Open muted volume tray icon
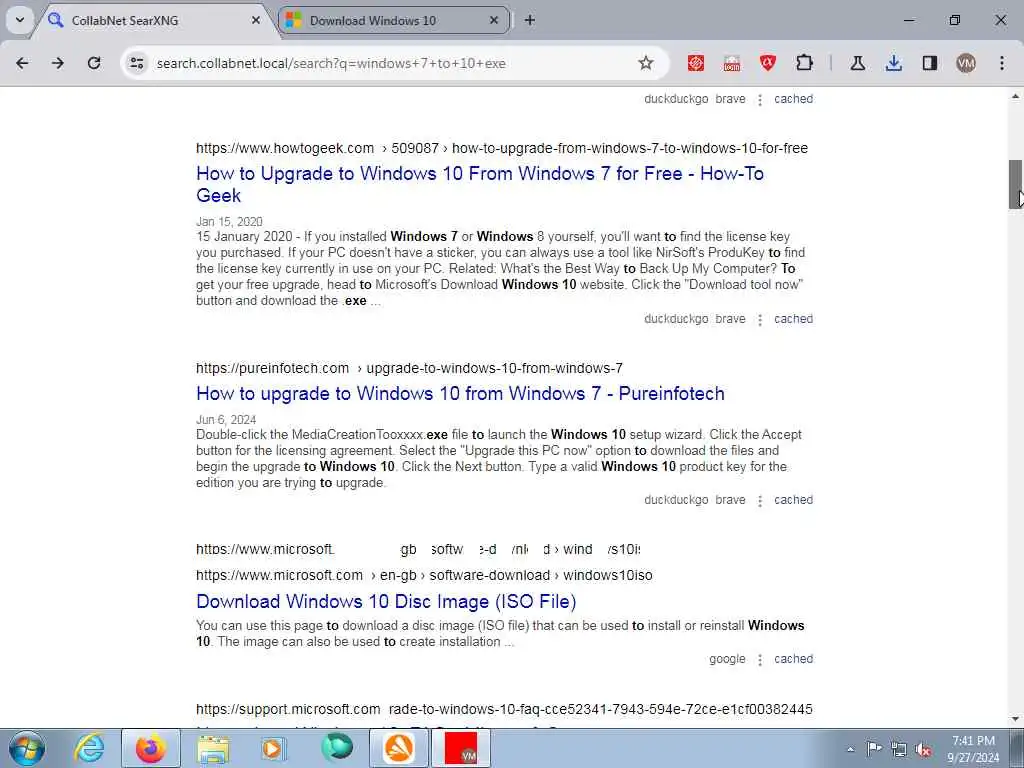This screenshot has width=1024, height=768. pyautogui.click(x=923, y=749)
